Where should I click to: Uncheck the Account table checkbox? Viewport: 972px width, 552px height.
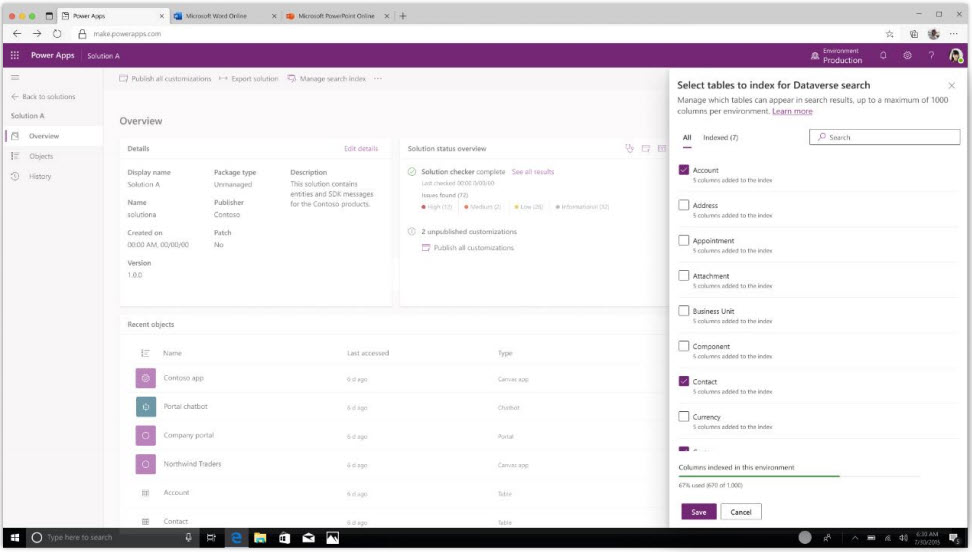pos(684,170)
